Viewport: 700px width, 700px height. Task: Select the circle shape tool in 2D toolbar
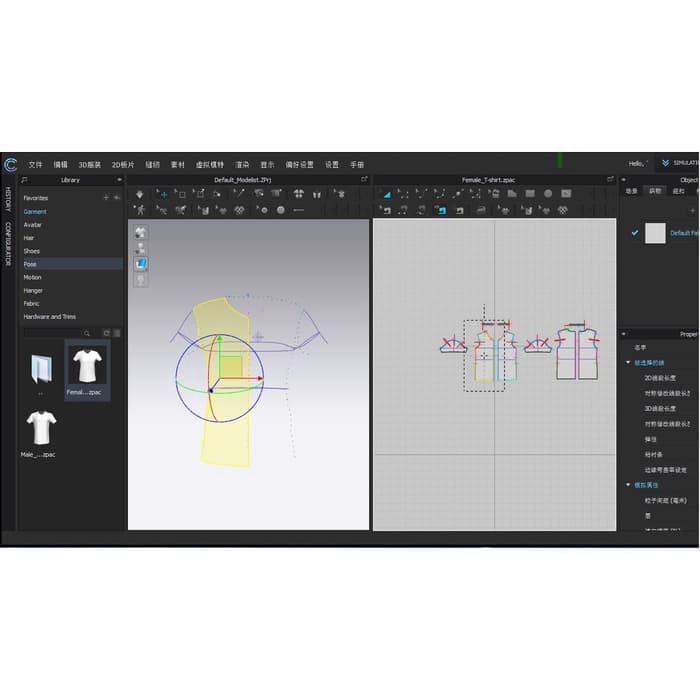coord(548,194)
